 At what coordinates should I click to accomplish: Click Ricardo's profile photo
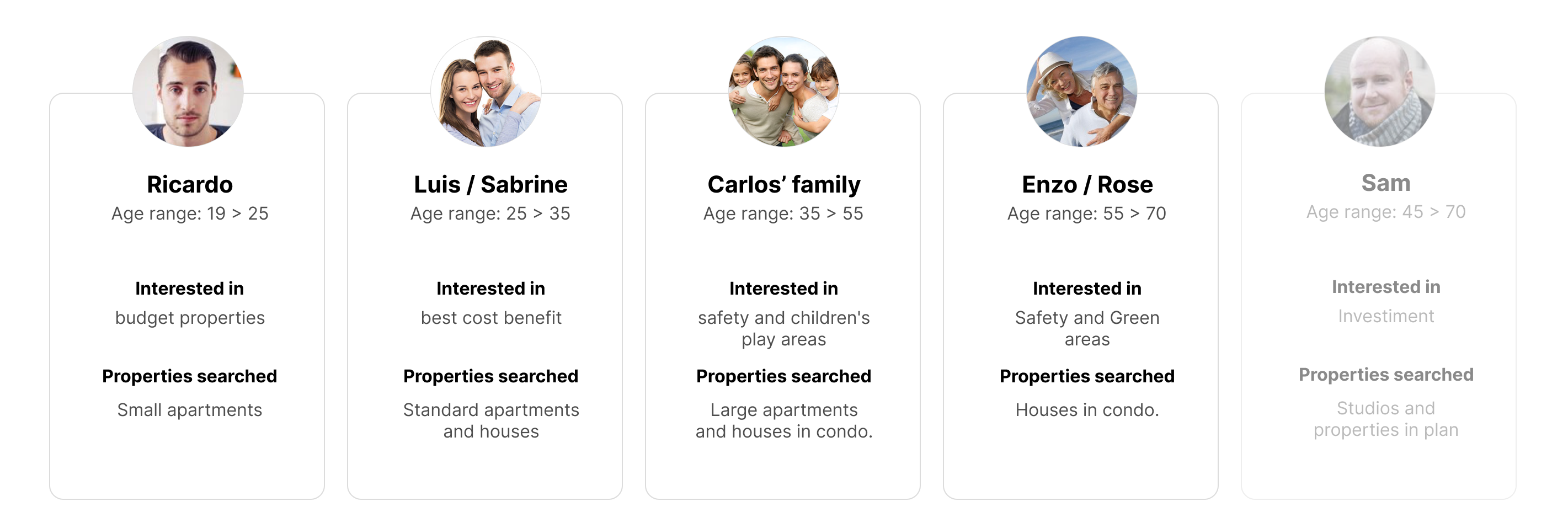tap(188, 92)
